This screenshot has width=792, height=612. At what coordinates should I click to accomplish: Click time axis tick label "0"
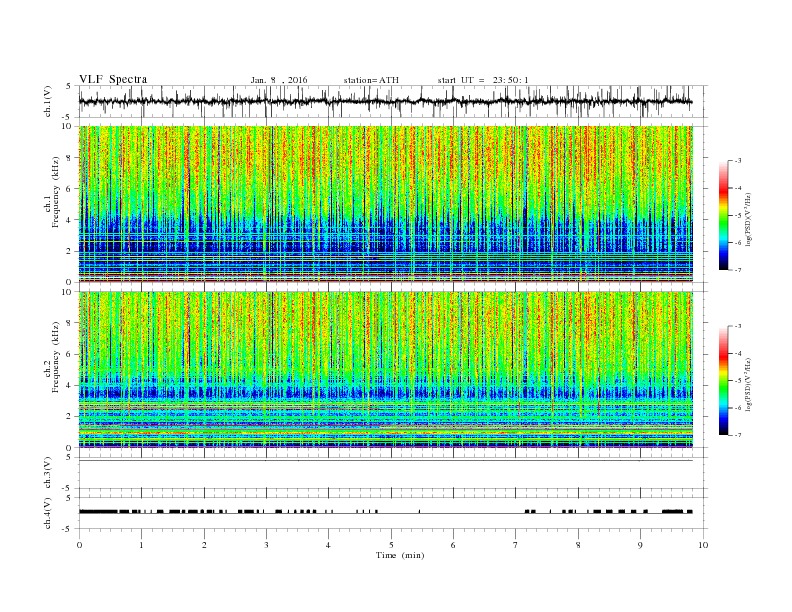(x=79, y=545)
